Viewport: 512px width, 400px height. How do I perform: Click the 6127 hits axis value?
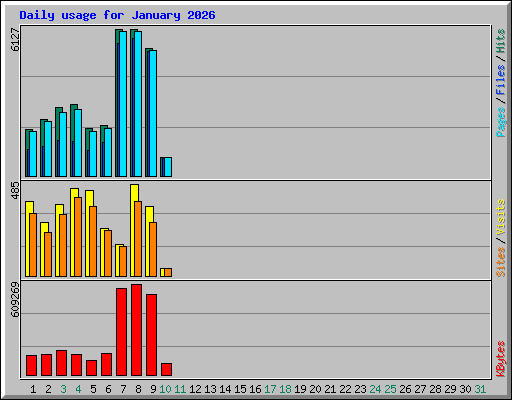15,40
